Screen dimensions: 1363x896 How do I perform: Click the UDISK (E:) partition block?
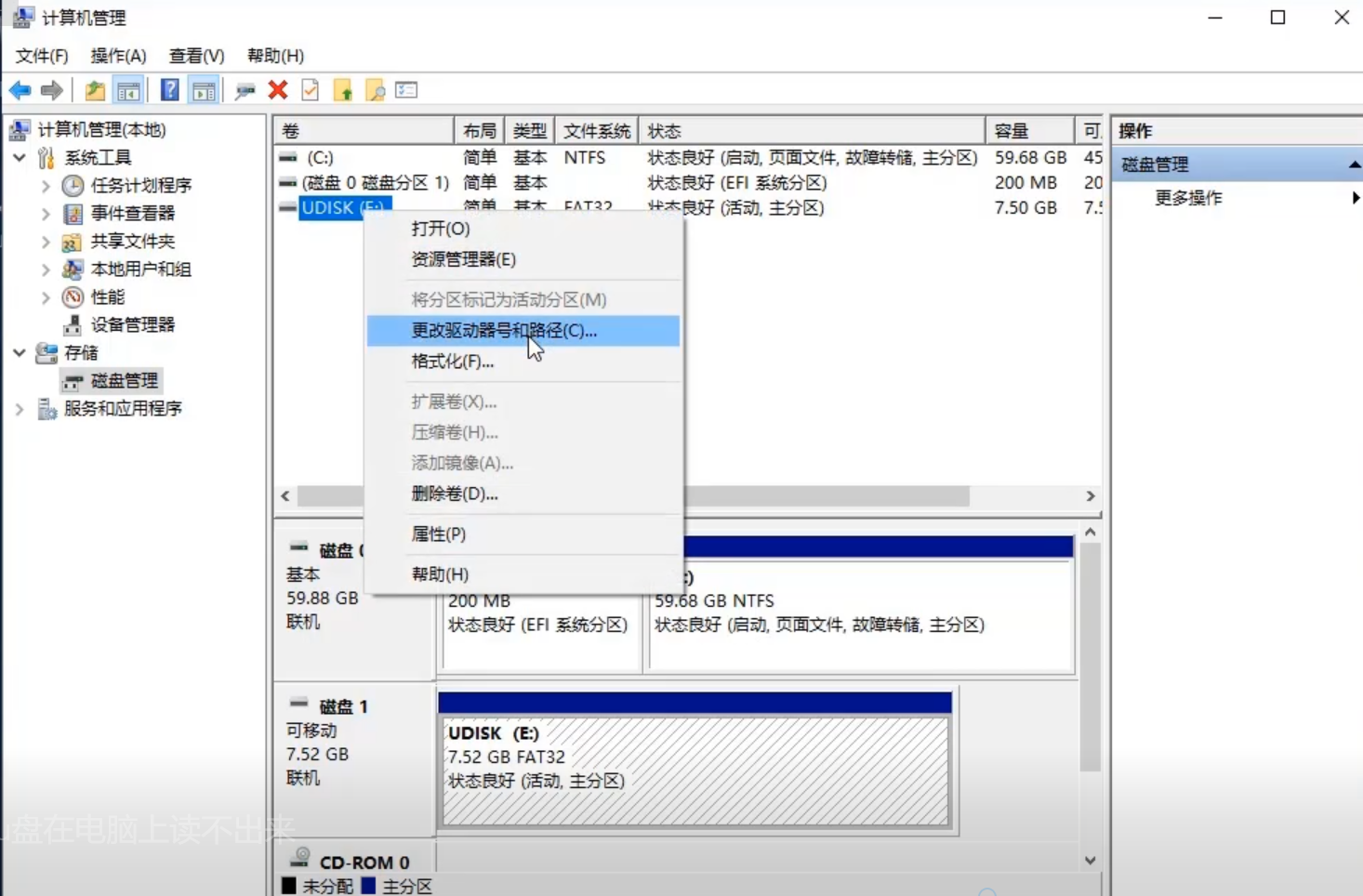click(x=695, y=770)
